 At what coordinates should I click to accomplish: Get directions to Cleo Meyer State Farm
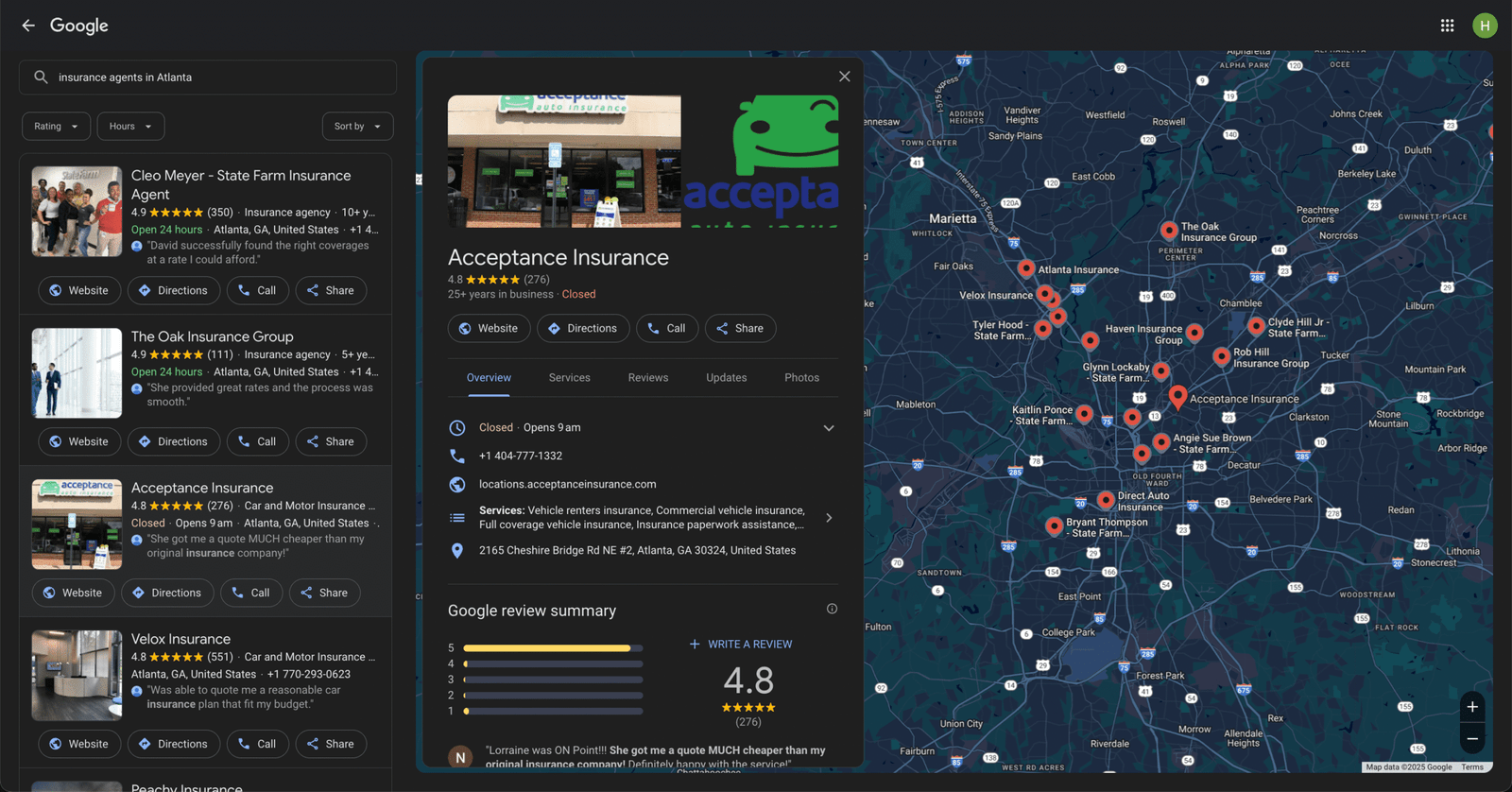174,291
